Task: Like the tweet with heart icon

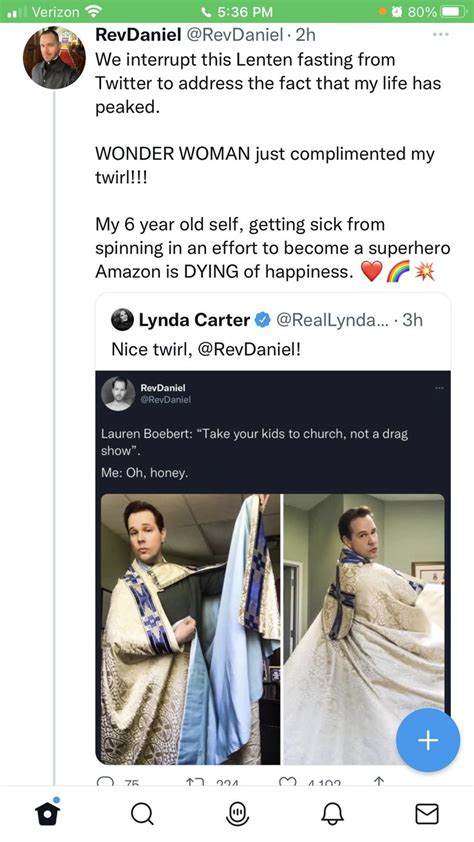Action: 287,782
